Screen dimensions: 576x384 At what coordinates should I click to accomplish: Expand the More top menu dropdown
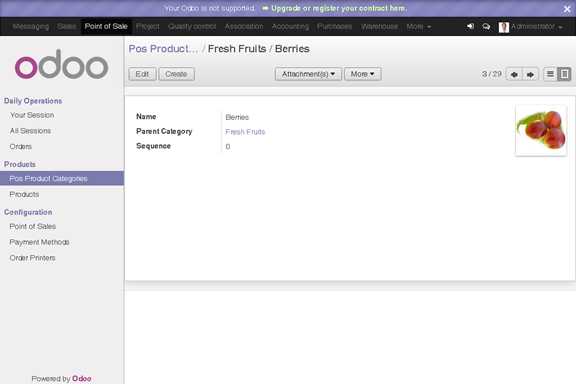(x=418, y=26)
